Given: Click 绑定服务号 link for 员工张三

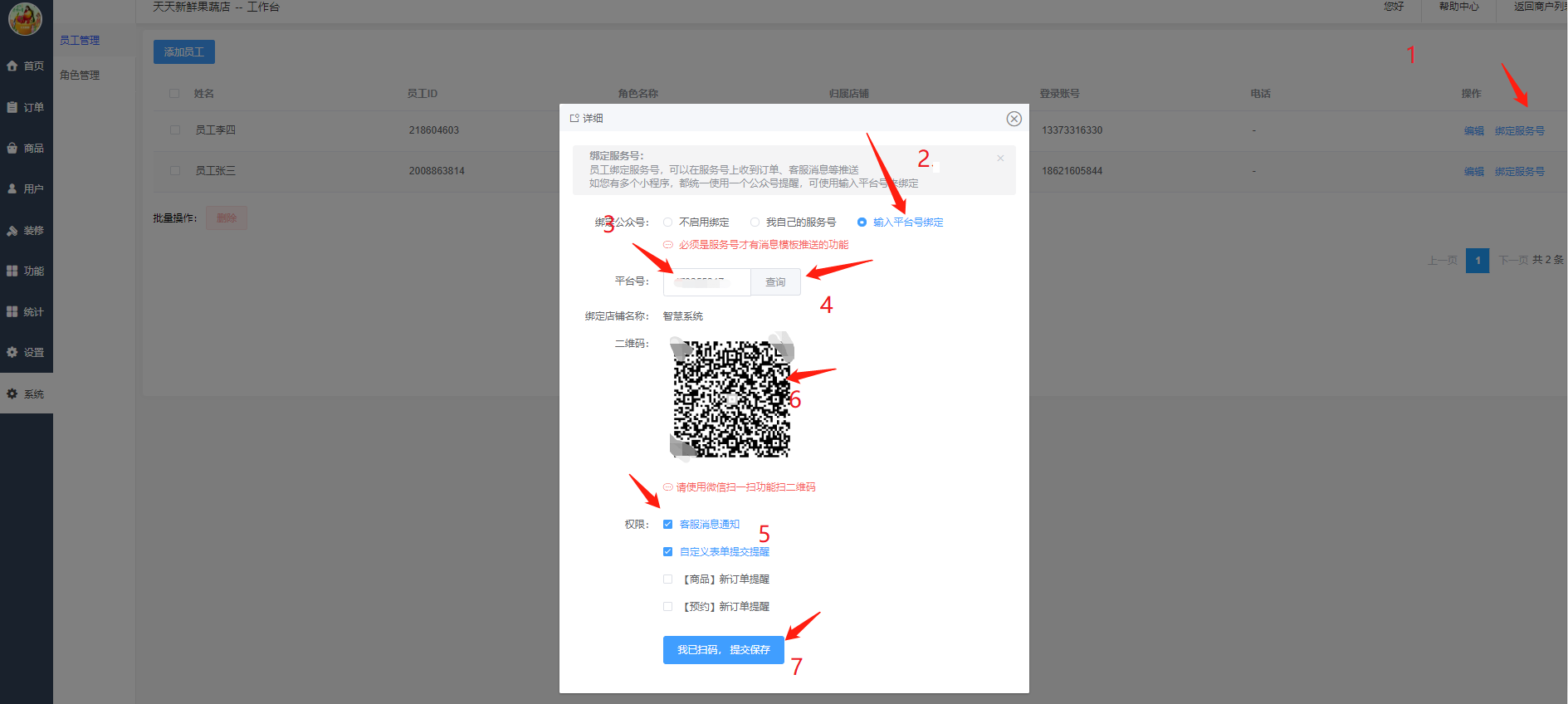Looking at the screenshot, I should point(1519,171).
